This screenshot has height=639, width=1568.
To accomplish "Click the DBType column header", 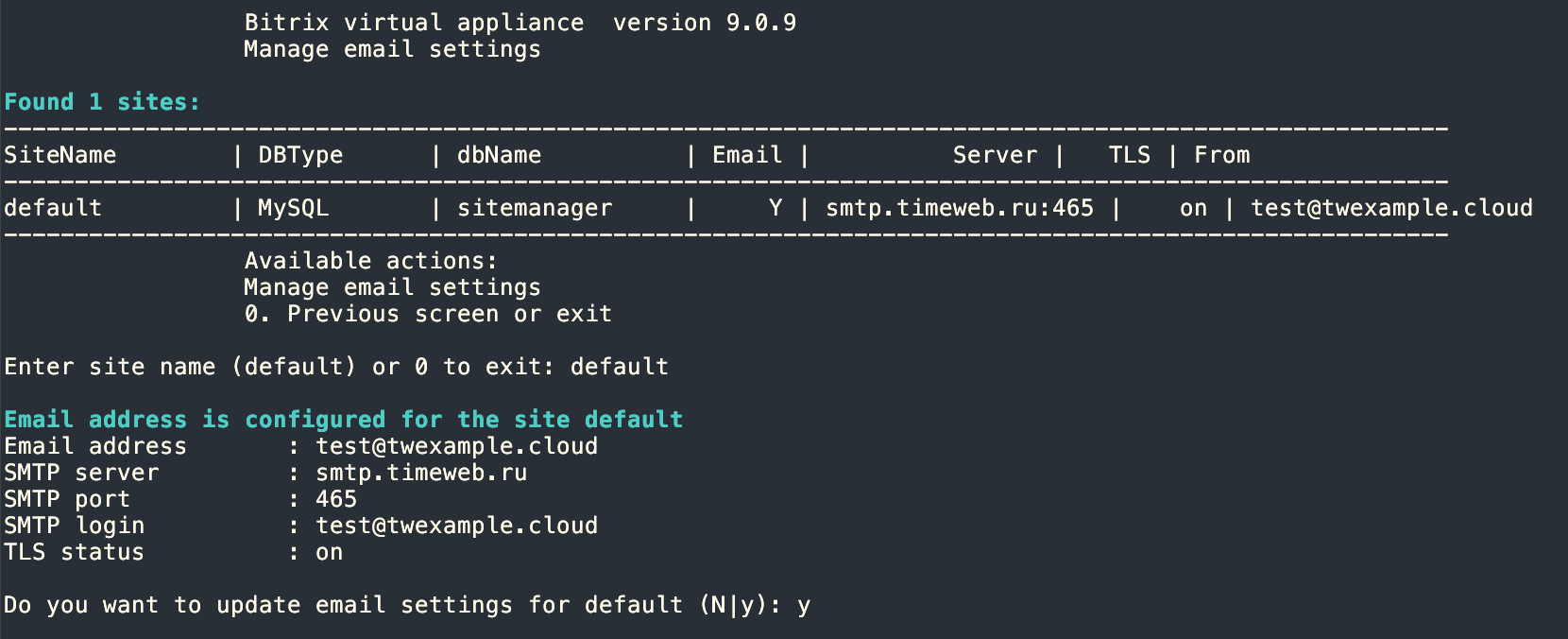I will pos(300,155).
